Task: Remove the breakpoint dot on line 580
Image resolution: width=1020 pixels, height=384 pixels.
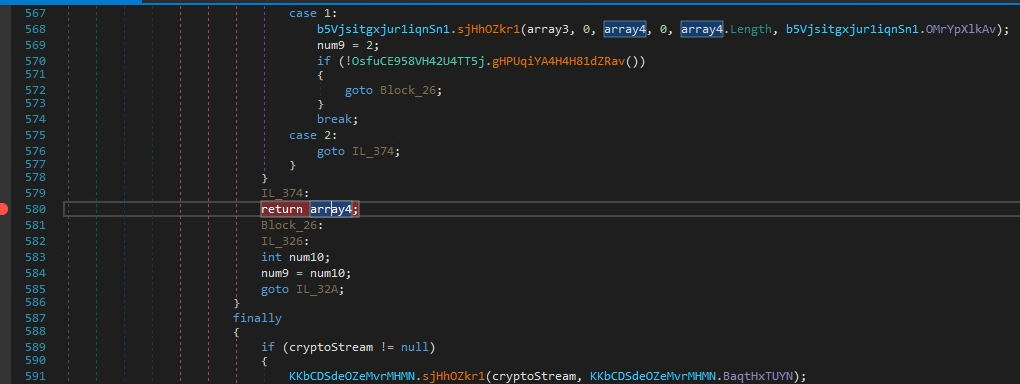Action: (4, 209)
